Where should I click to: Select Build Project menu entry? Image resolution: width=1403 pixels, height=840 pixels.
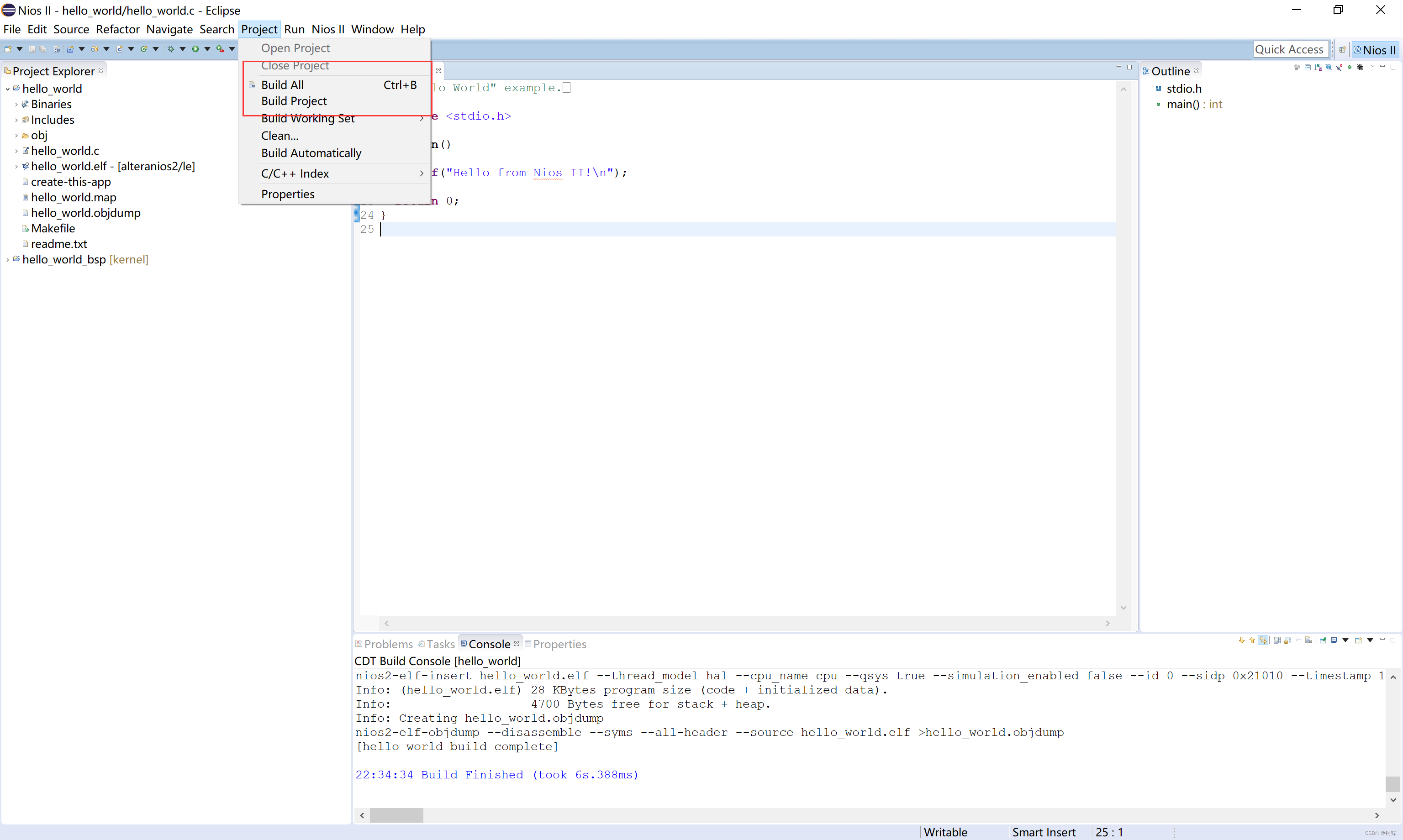pyautogui.click(x=334, y=101)
